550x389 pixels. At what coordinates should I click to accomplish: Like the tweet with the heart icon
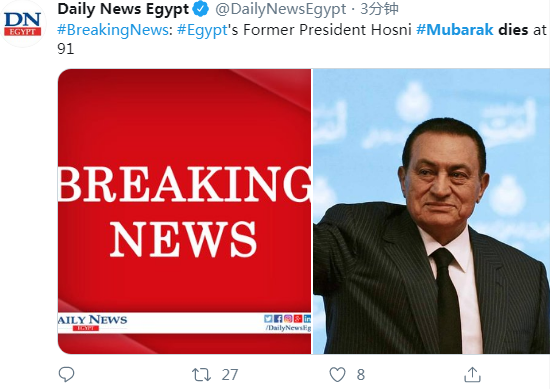[337, 375]
